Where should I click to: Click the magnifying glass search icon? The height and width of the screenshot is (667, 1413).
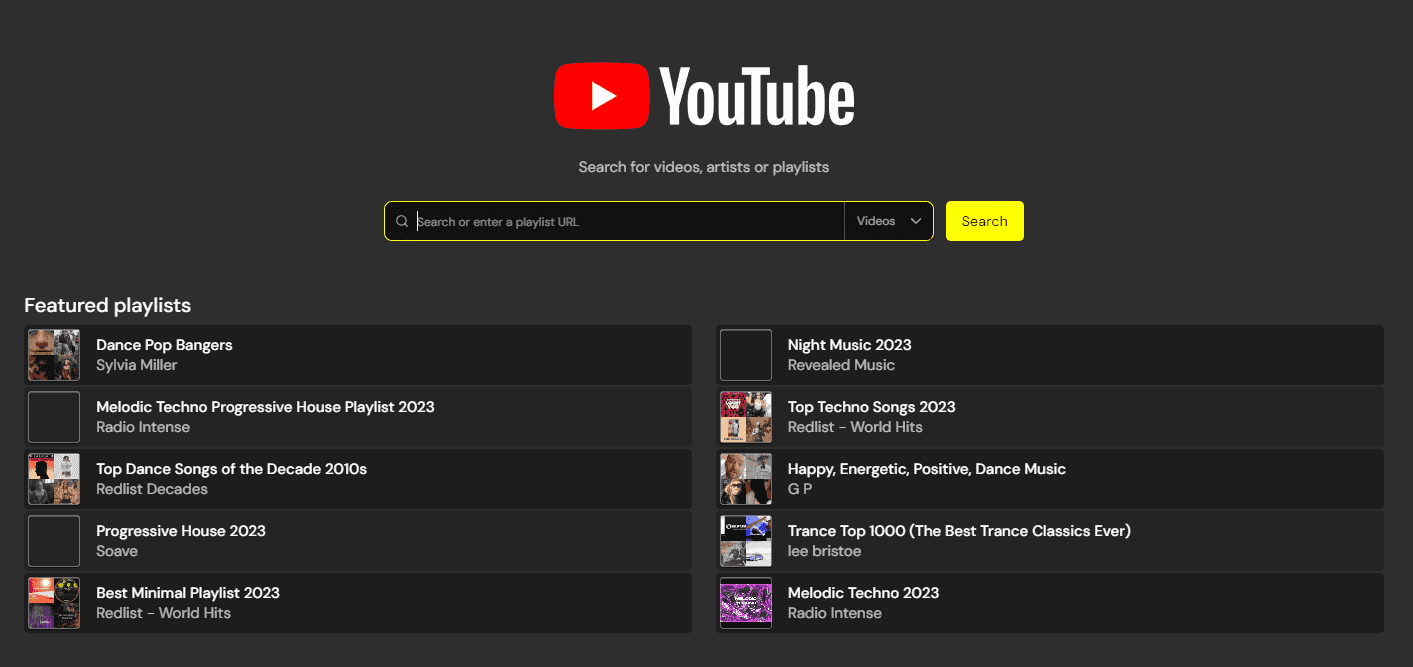click(402, 220)
